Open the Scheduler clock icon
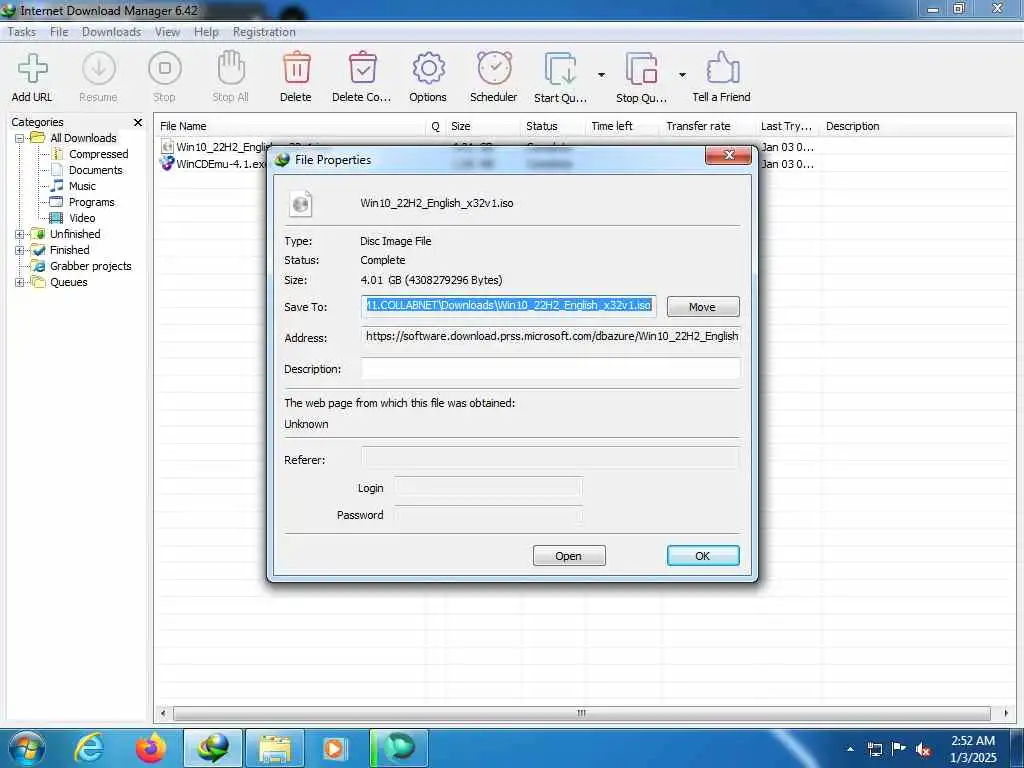Image resolution: width=1024 pixels, height=768 pixels. point(494,68)
